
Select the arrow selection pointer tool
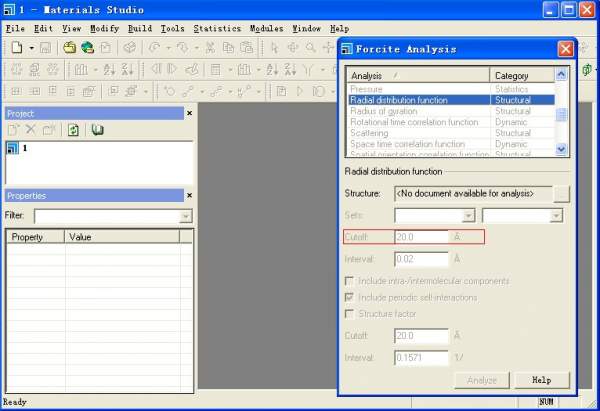tap(274, 48)
